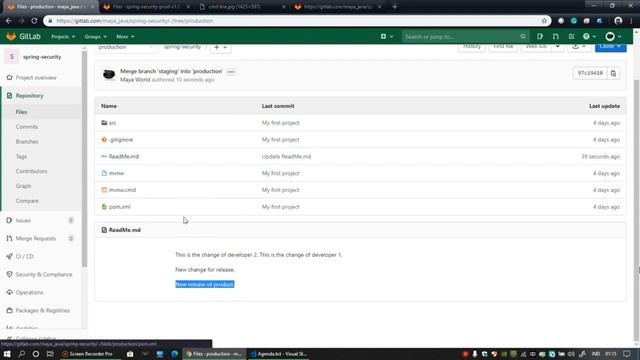The height and width of the screenshot is (360, 640).
Task: Open the download source code dropdown
Action: click(579, 47)
